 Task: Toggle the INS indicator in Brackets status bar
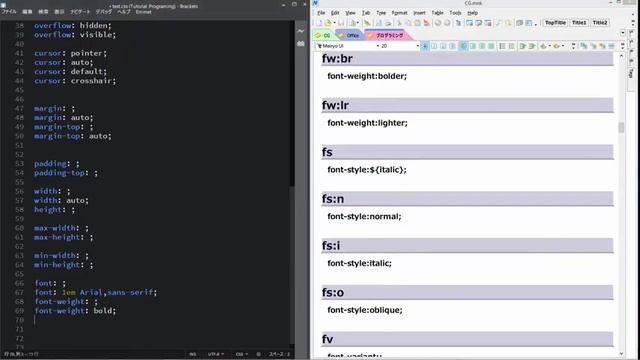pyautogui.click(x=192, y=354)
